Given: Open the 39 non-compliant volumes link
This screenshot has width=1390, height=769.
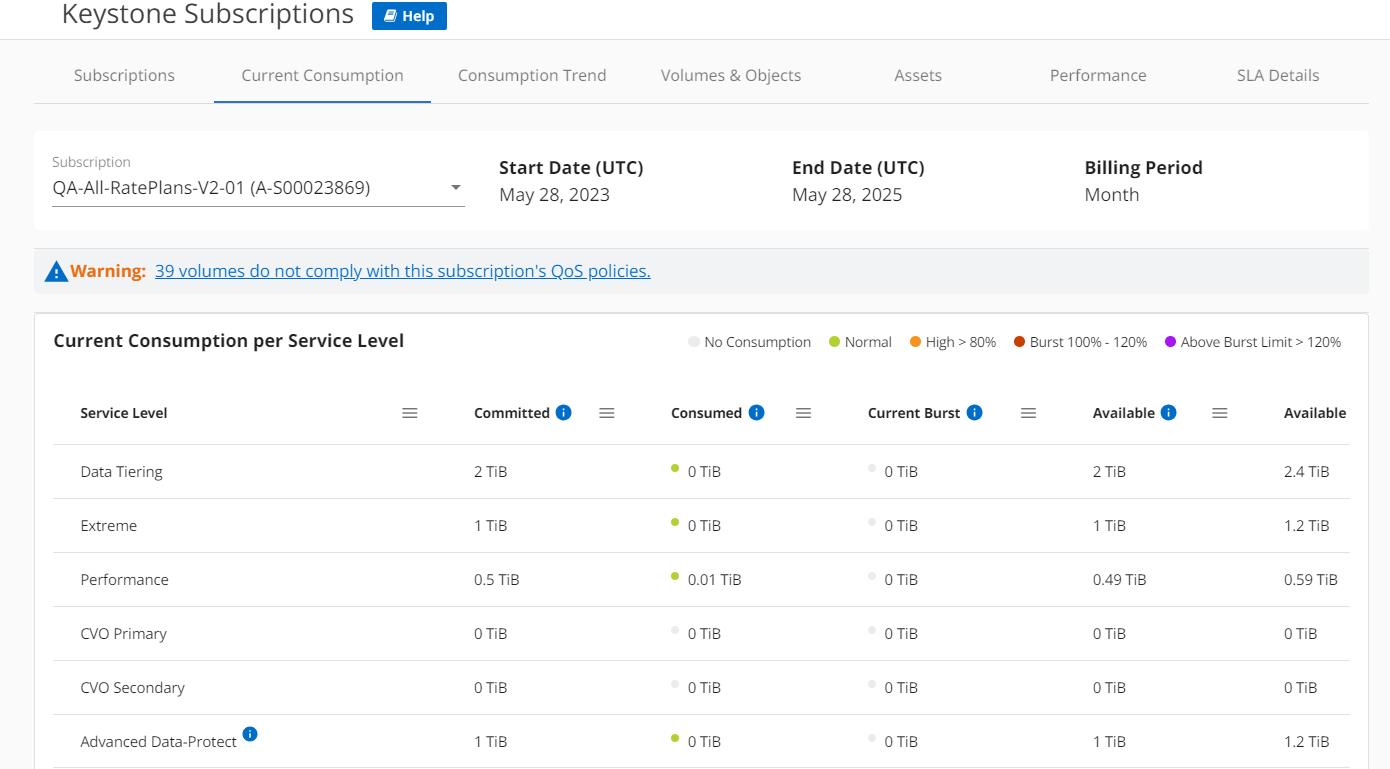Looking at the screenshot, I should (x=402, y=271).
